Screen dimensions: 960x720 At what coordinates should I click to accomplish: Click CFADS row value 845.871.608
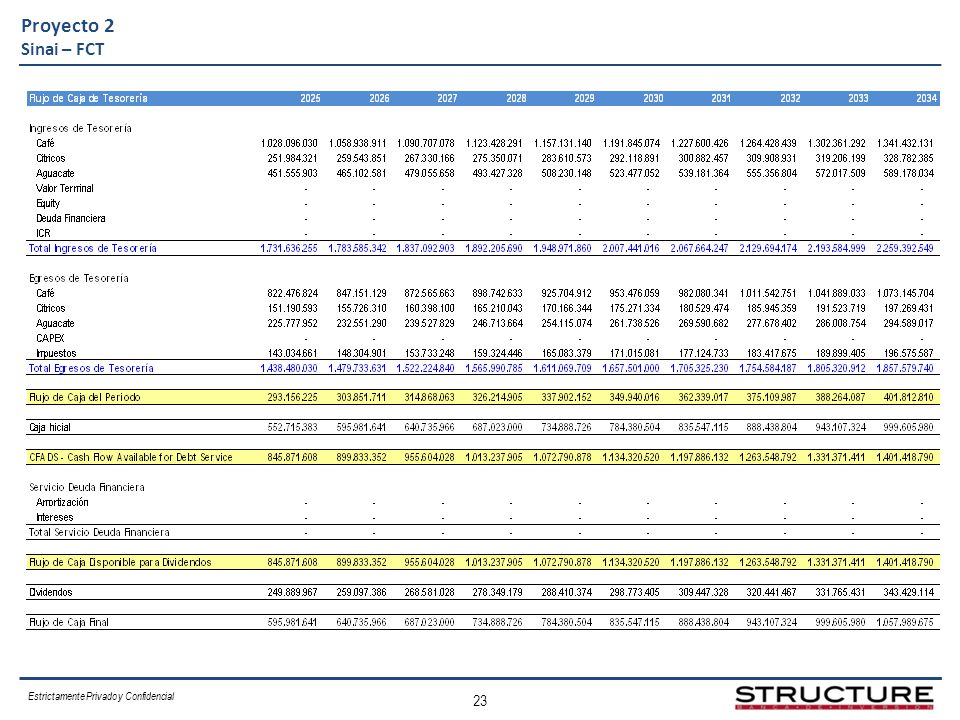point(293,457)
